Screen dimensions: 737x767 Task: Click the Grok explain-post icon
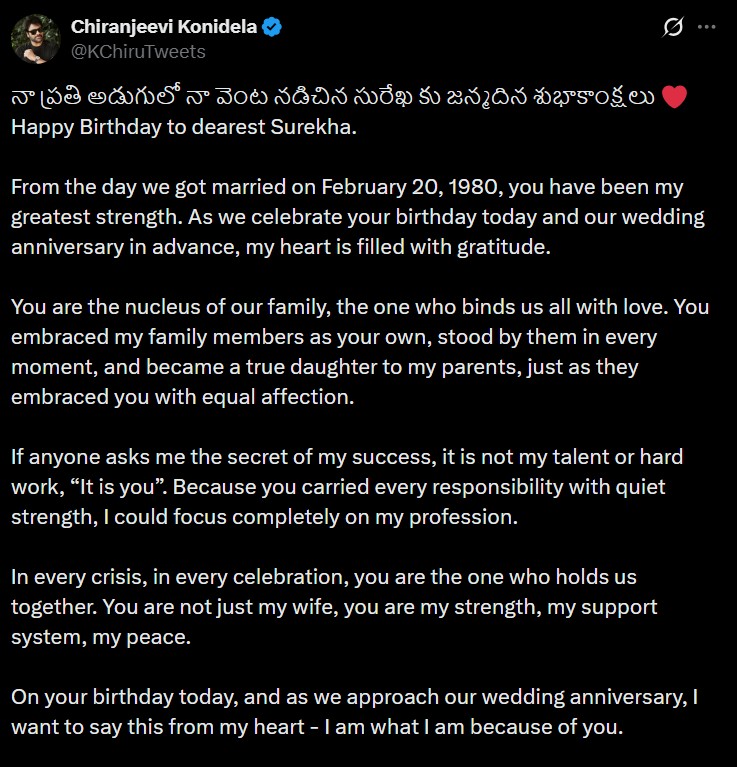673,28
